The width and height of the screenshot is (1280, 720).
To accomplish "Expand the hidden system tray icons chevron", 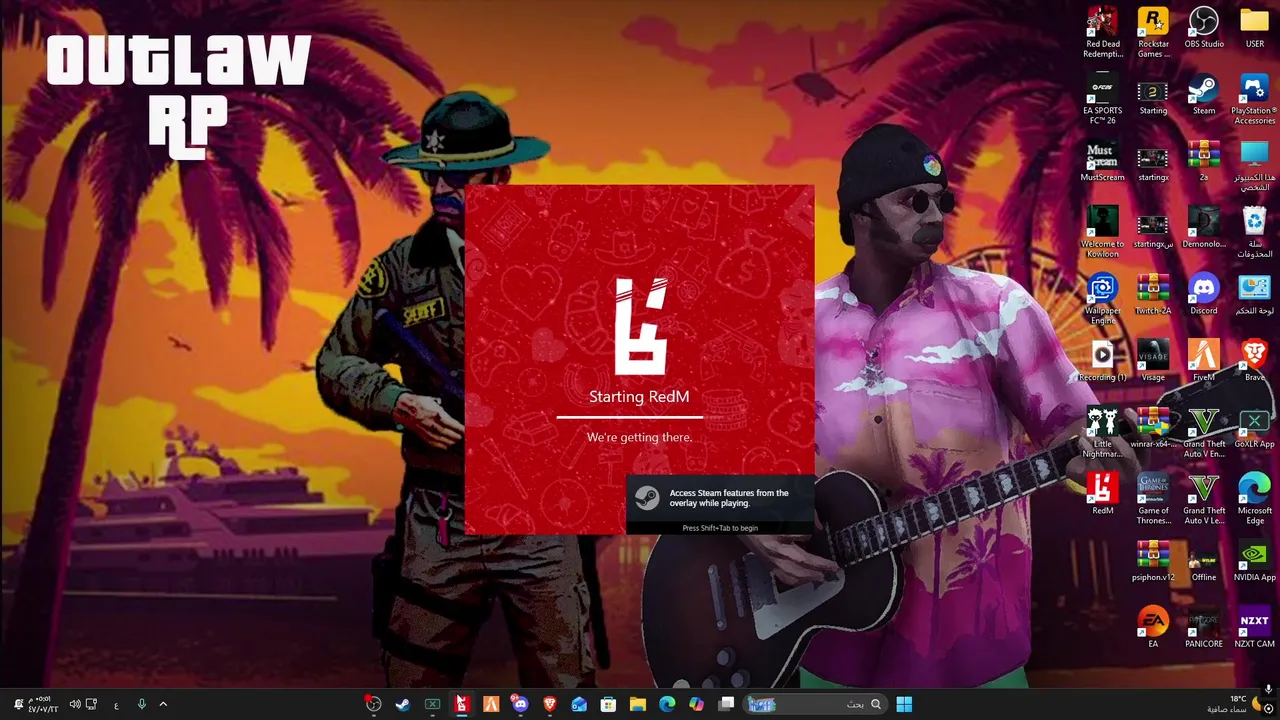I will (x=163, y=704).
